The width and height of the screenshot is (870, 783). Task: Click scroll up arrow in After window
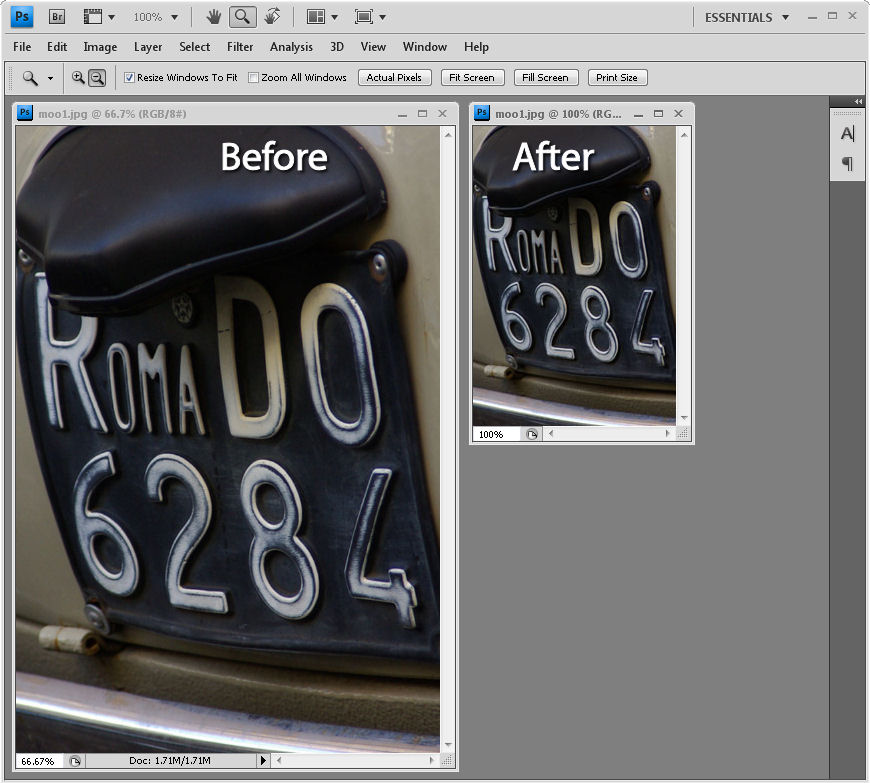coord(684,135)
